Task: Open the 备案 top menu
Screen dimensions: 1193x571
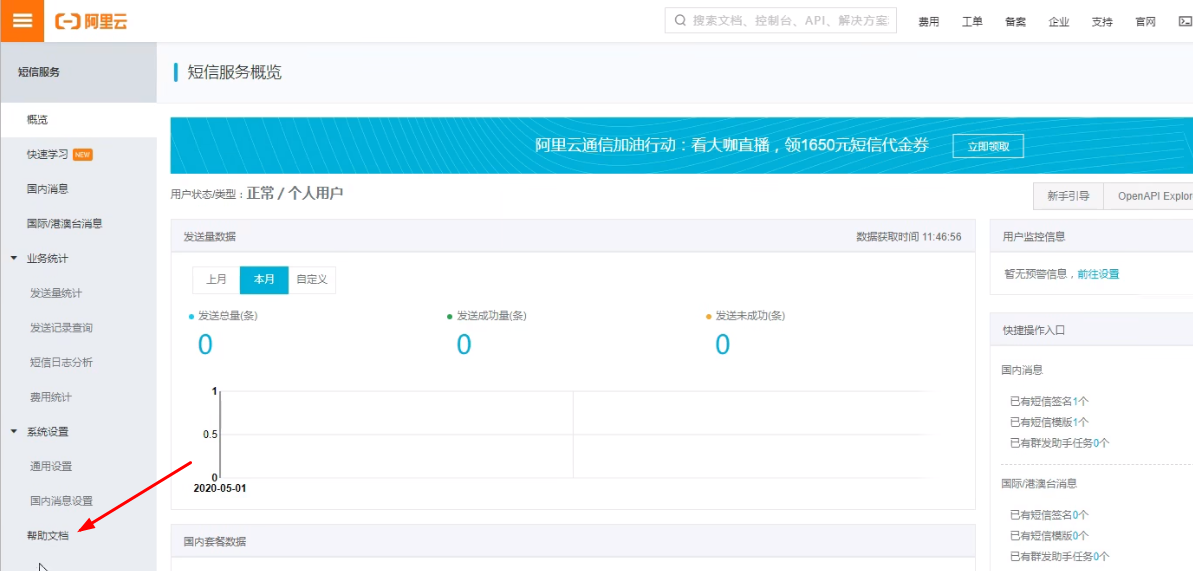Action: coord(1015,22)
